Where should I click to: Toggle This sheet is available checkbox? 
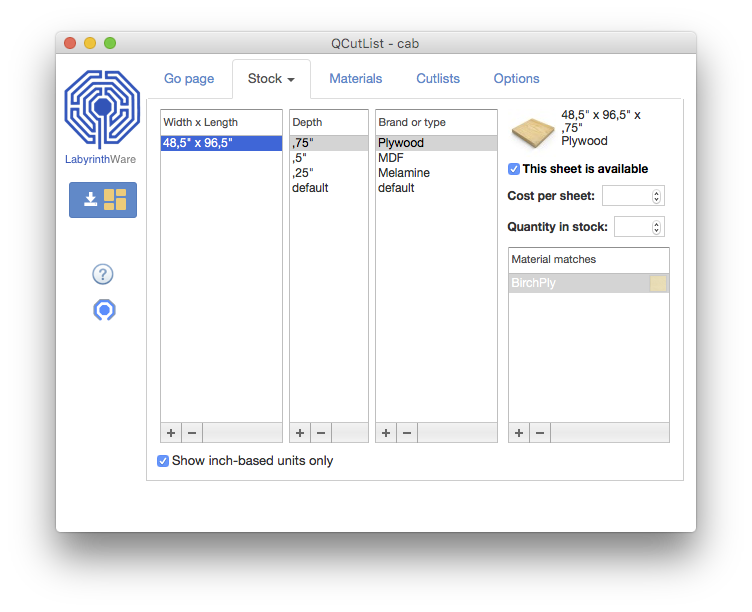(x=514, y=169)
